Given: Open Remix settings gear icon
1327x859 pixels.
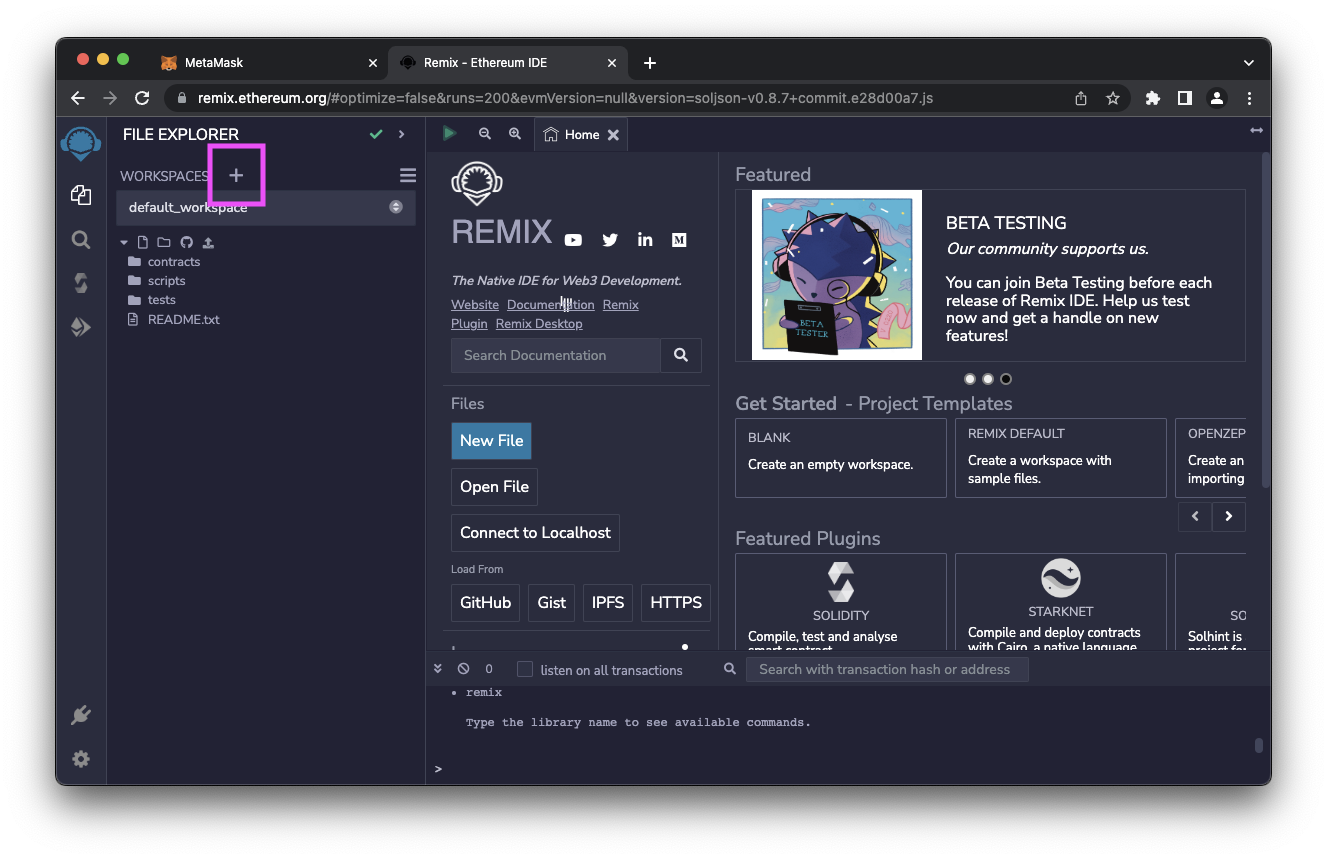Looking at the screenshot, I should (x=81, y=759).
